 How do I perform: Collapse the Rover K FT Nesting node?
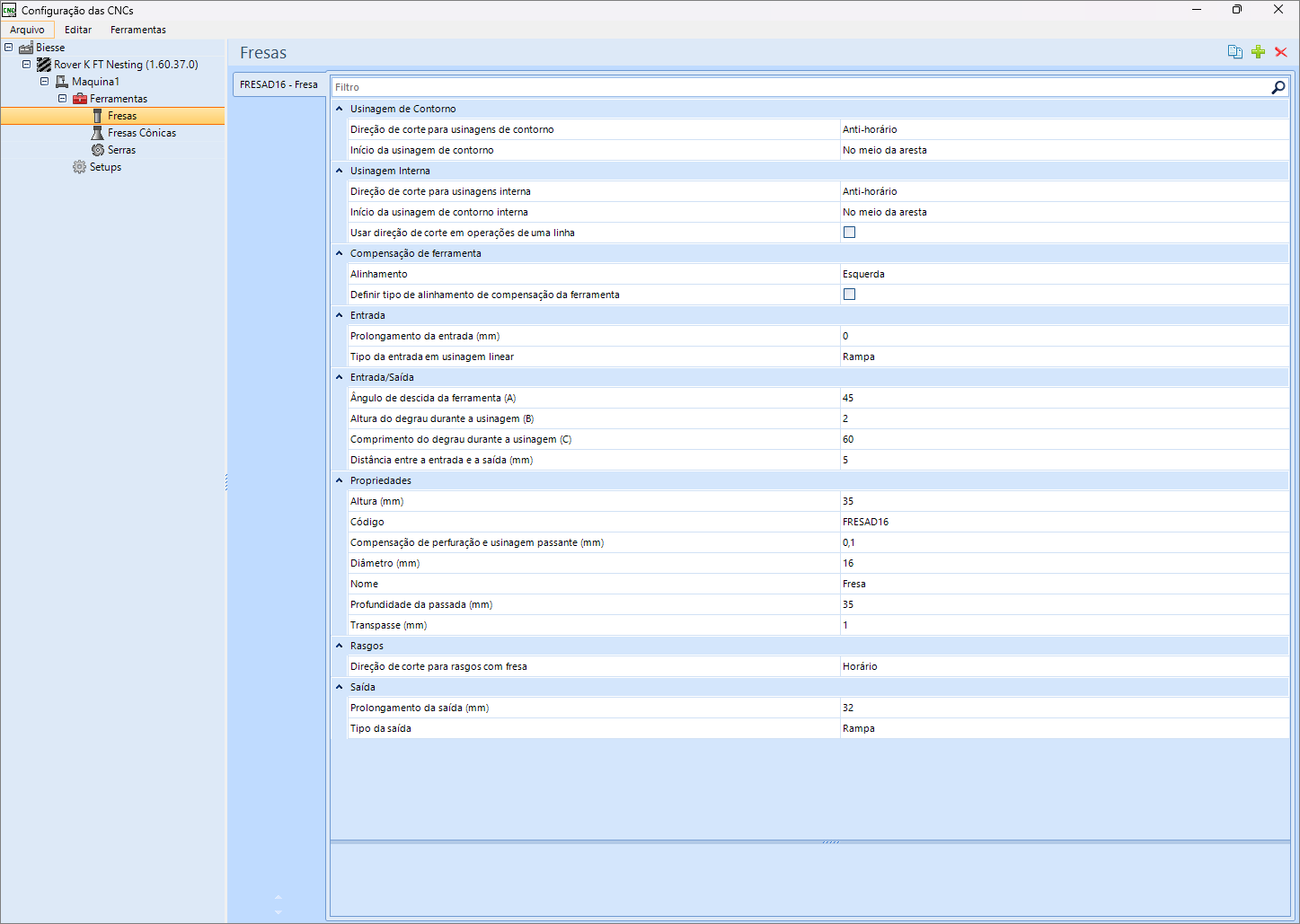(27, 65)
